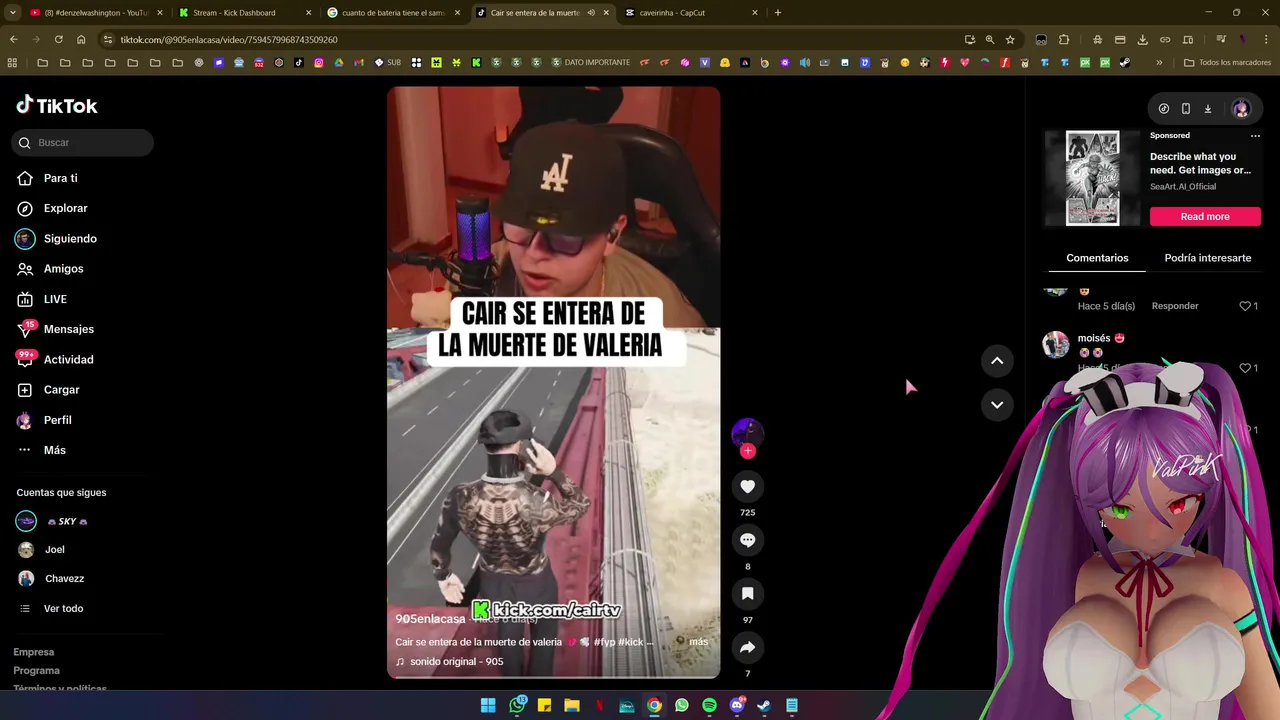Mute audio on the TikTok tab
This screenshot has height=720, width=1280.
click(591, 13)
